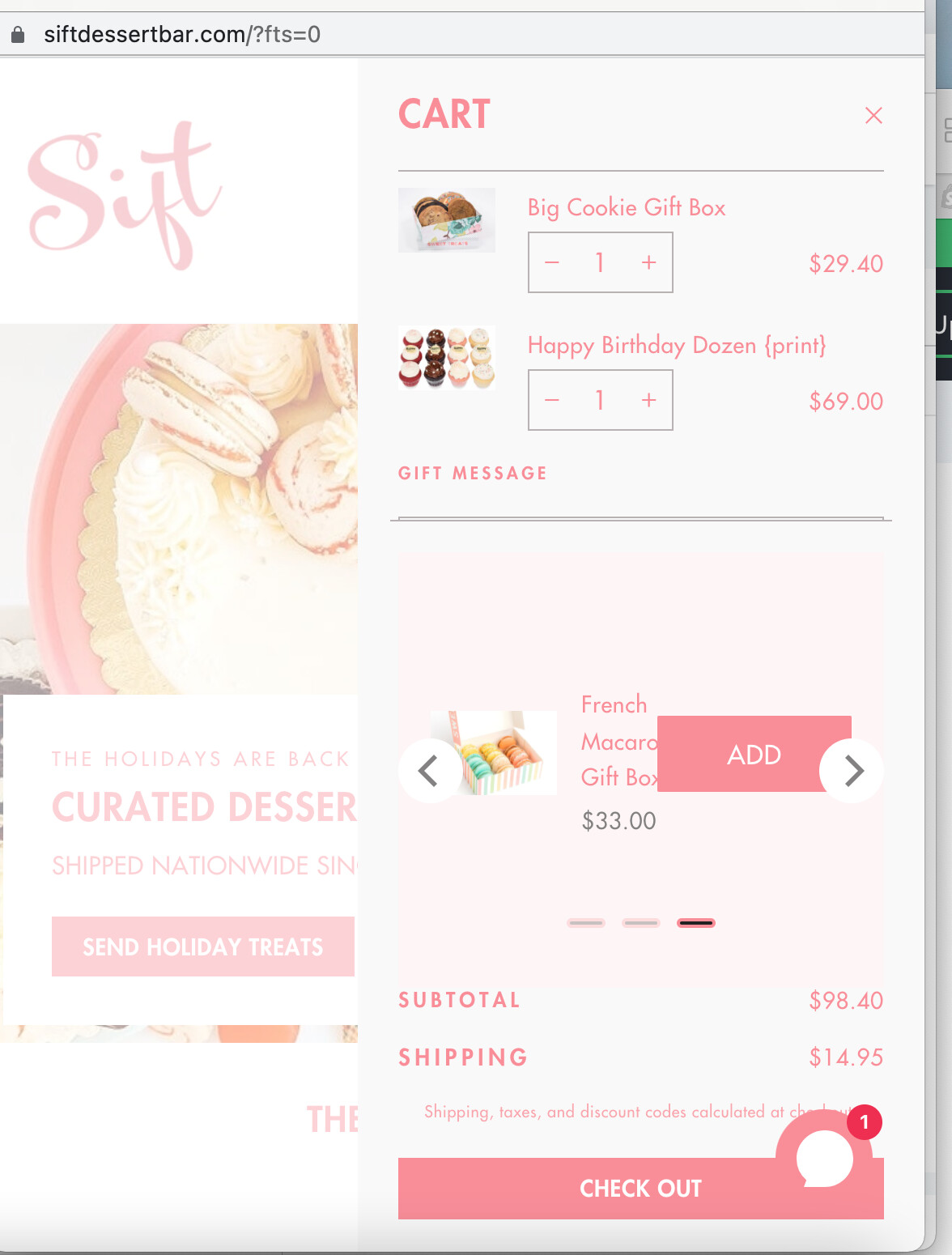Viewport: 952px width, 1255px height.
Task: Open the Big Cookie Gift Box product link
Action: (627, 208)
